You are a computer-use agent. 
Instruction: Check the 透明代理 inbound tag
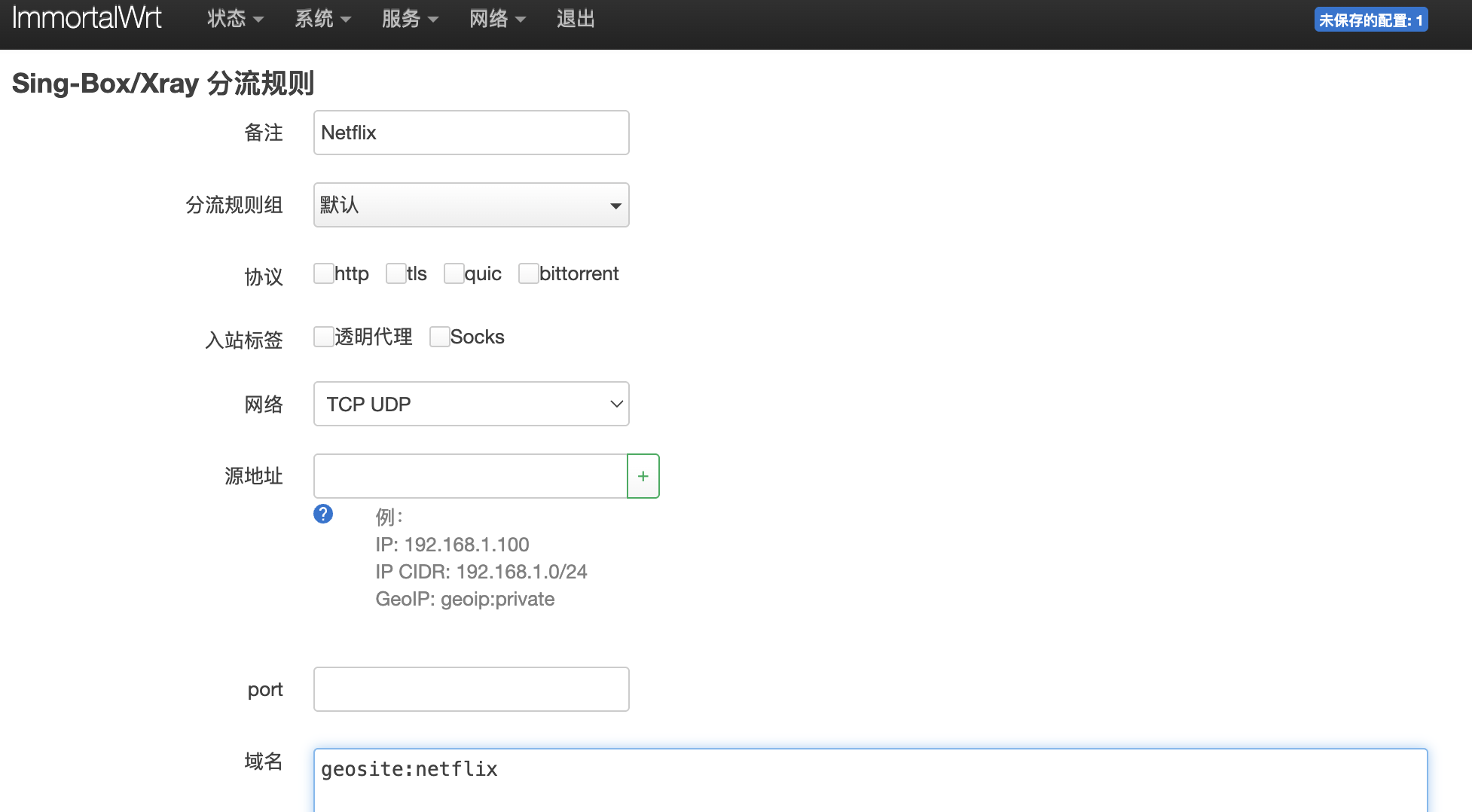pyautogui.click(x=324, y=337)
